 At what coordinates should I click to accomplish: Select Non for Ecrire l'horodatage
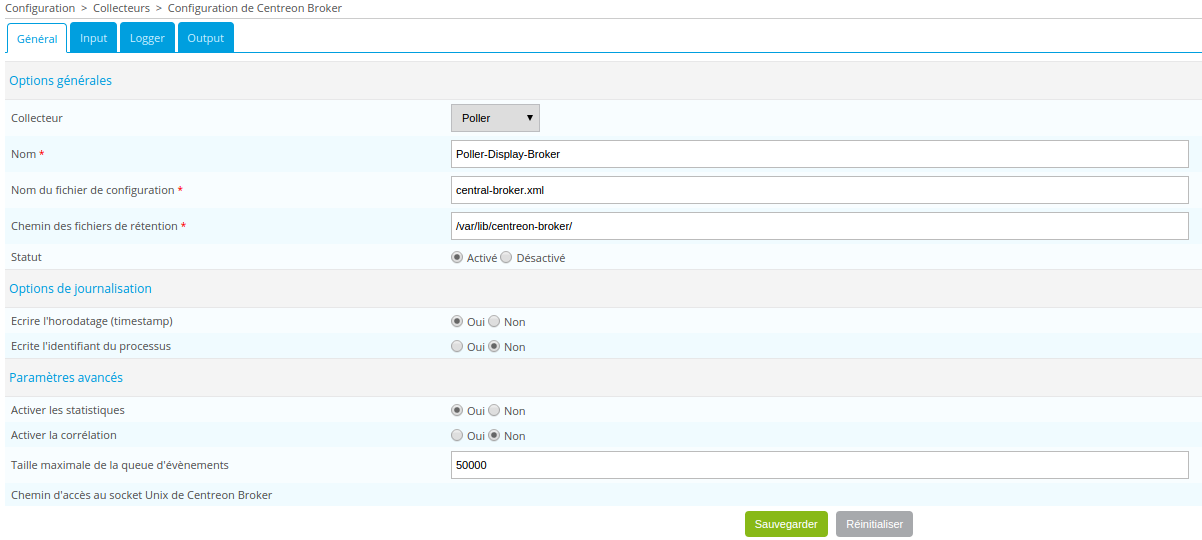coord(494,321)
